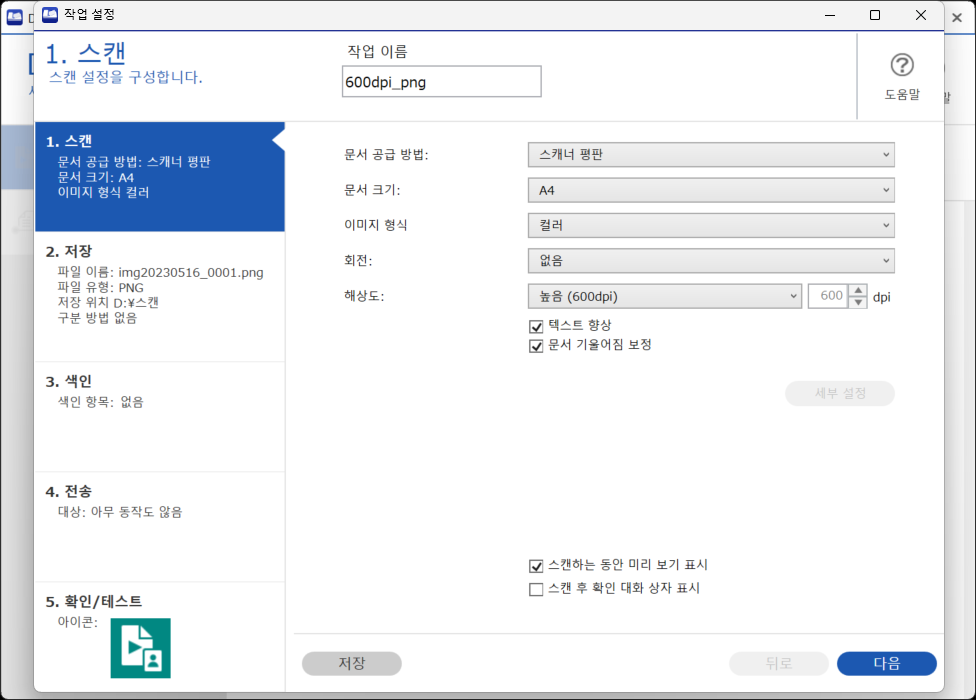Increase the dpi value with the up arrow

(x=858, y=290)
